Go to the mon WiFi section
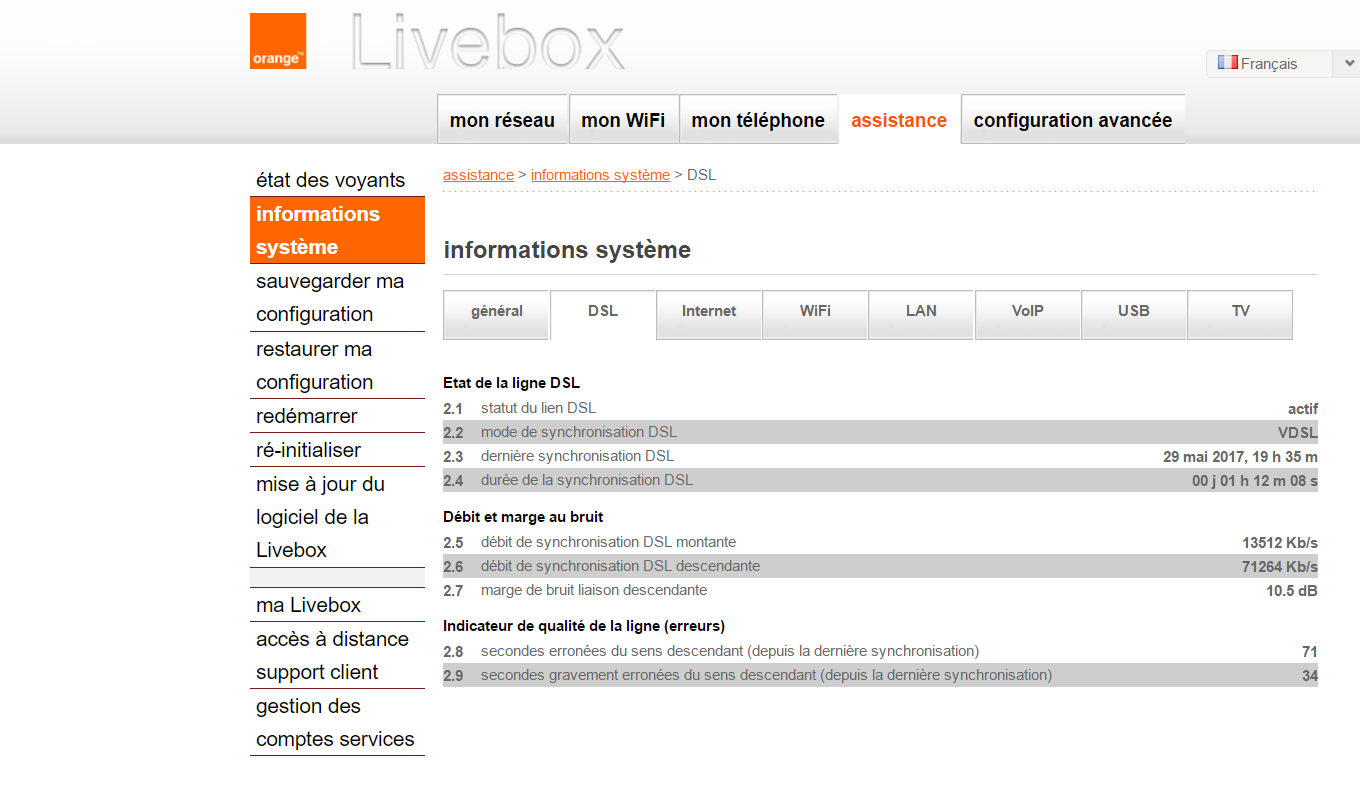Screen dimensions: 1360x794 [x=624, y=120]
